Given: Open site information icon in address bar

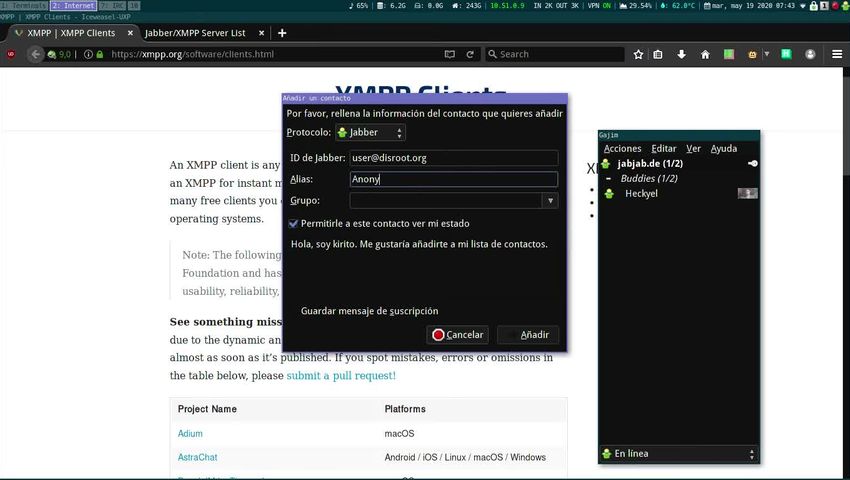Looking at the screenshot, I should pyautogui.click(x=88, y=54).
